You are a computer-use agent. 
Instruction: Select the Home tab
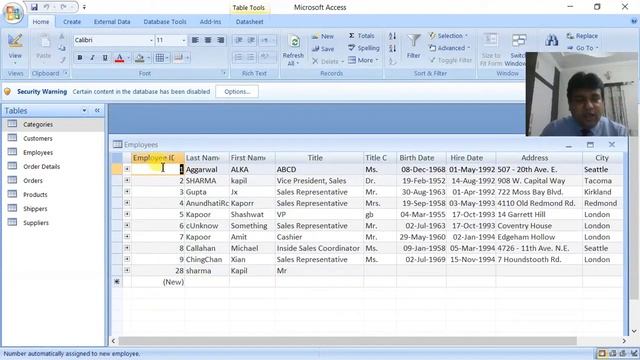tap(41, 22)
